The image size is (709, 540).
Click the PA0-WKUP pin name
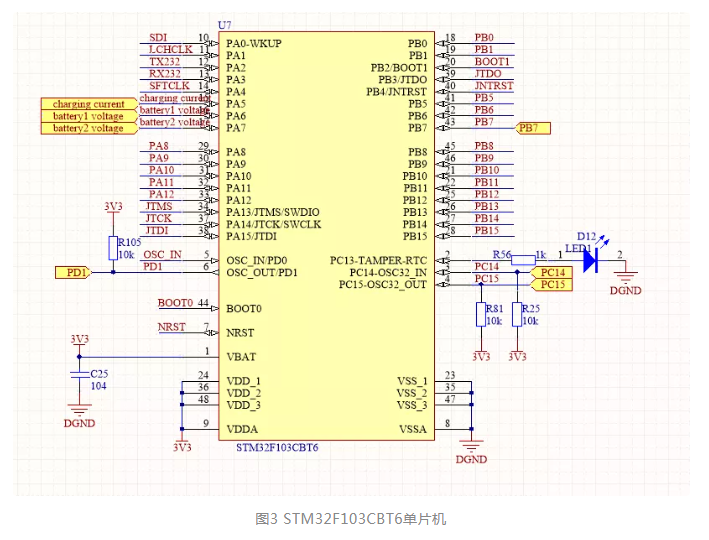(x=254, y=43)
